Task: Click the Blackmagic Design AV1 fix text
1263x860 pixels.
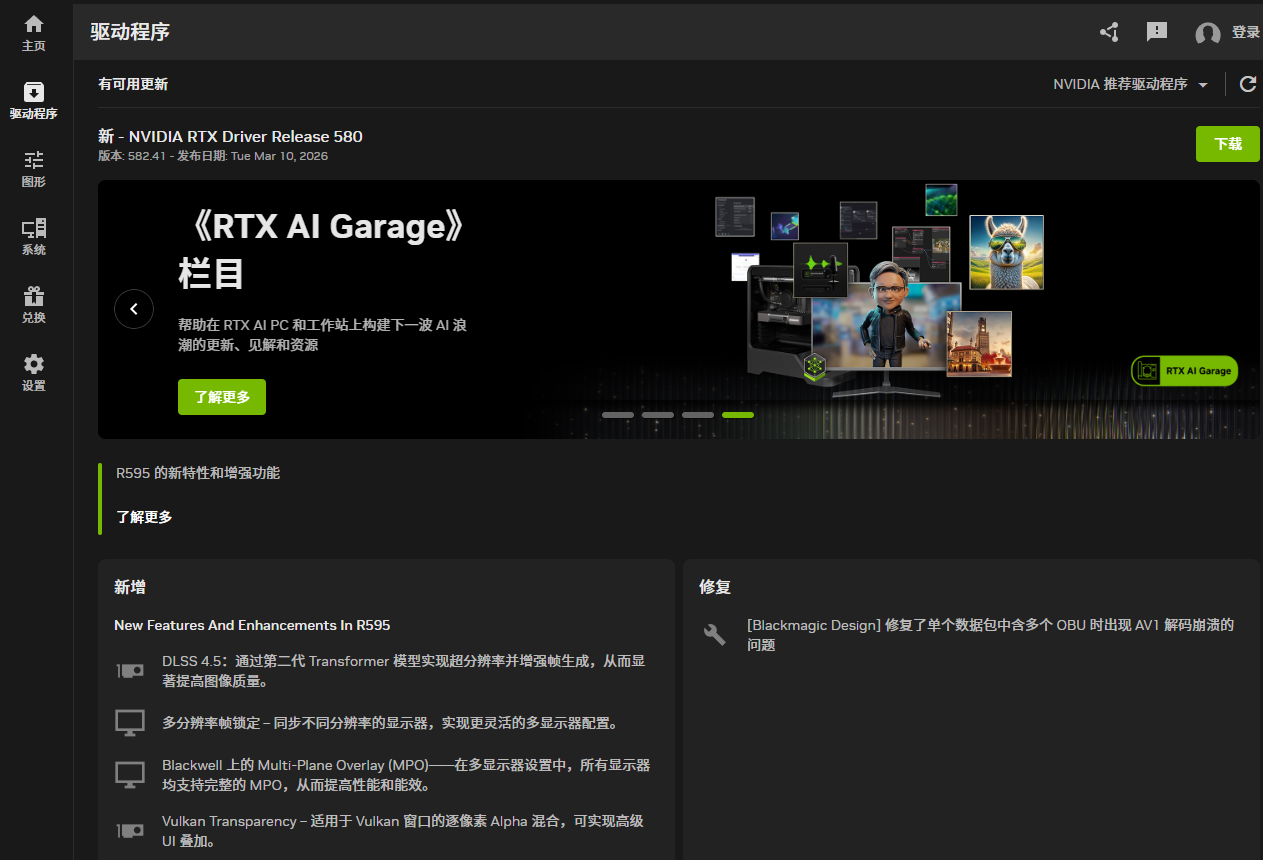Action: click(x=990, y=635)
